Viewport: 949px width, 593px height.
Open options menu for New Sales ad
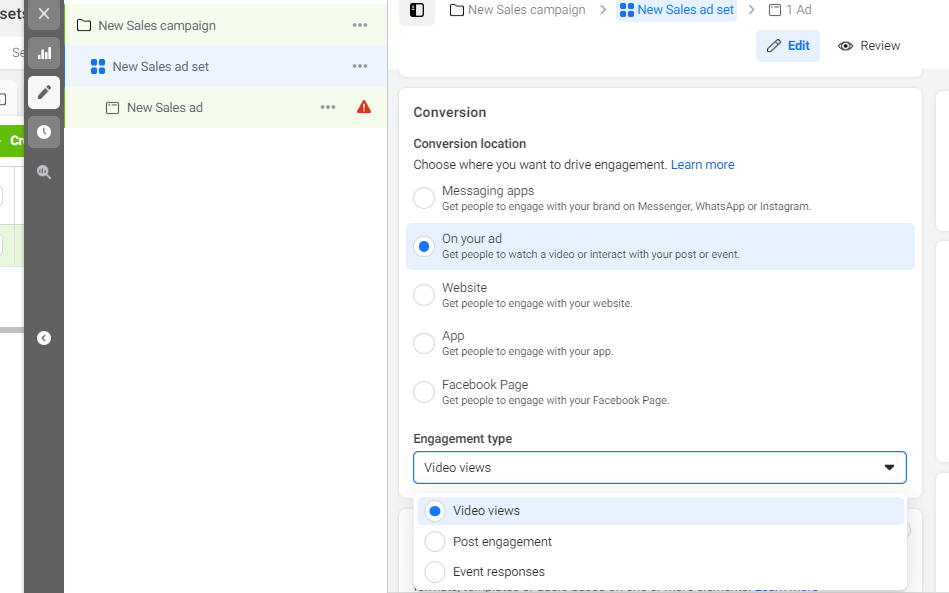pyautogui.click(x=328, y=107)
